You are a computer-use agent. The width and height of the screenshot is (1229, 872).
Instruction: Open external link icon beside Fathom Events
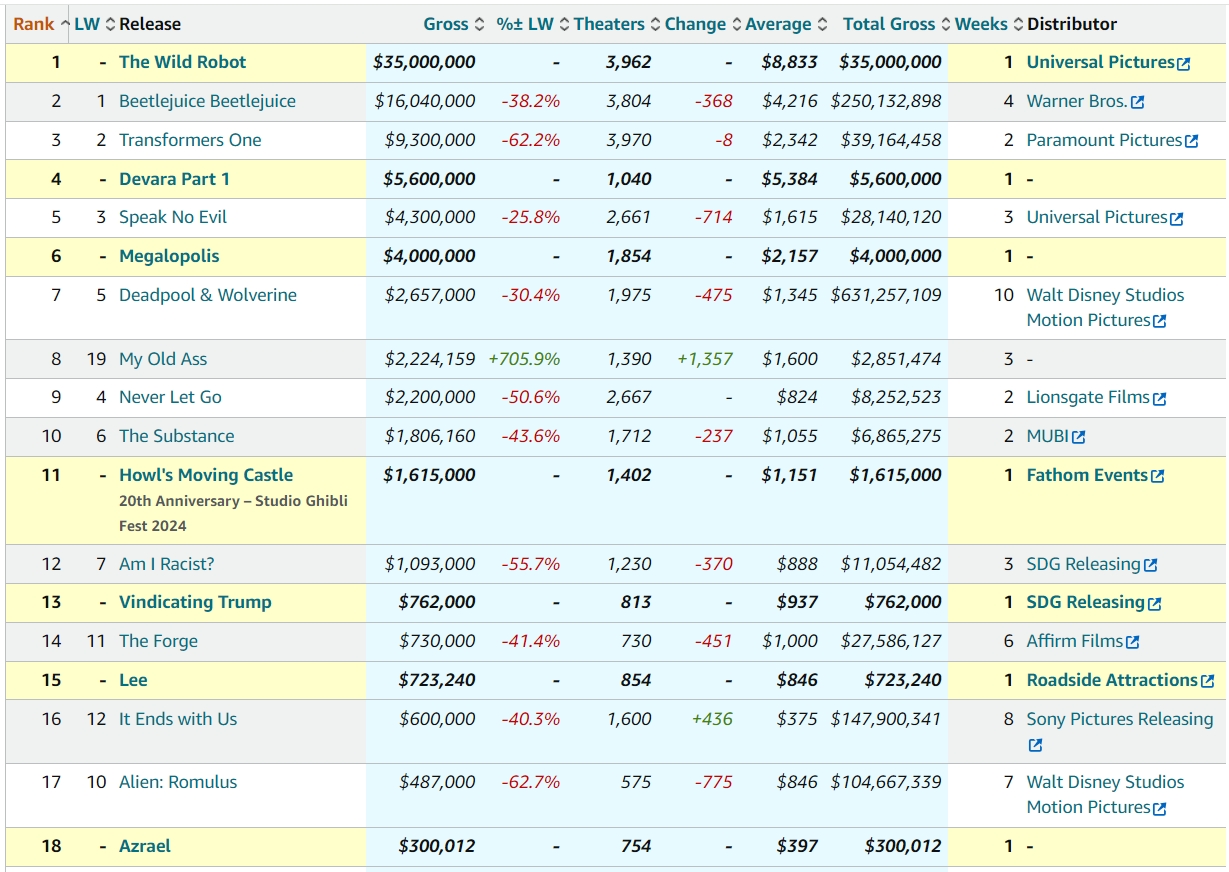click(1157, 476)
